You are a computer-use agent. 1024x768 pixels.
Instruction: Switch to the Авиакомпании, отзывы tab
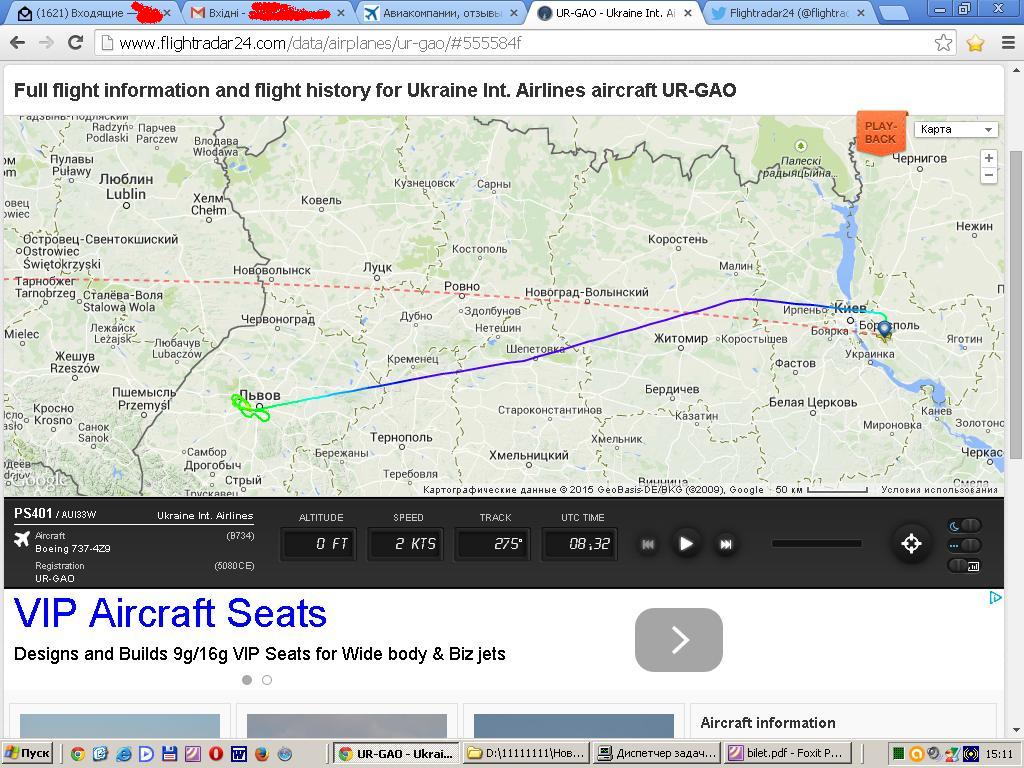click(x=441, y=13)
